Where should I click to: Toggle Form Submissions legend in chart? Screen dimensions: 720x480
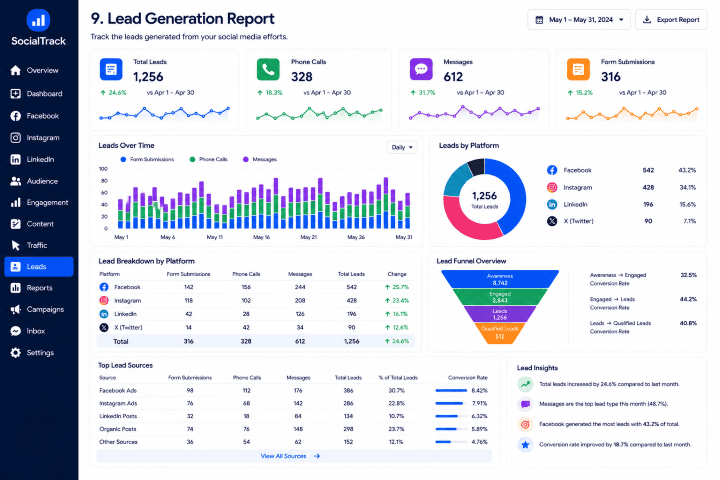coord(147,159)
